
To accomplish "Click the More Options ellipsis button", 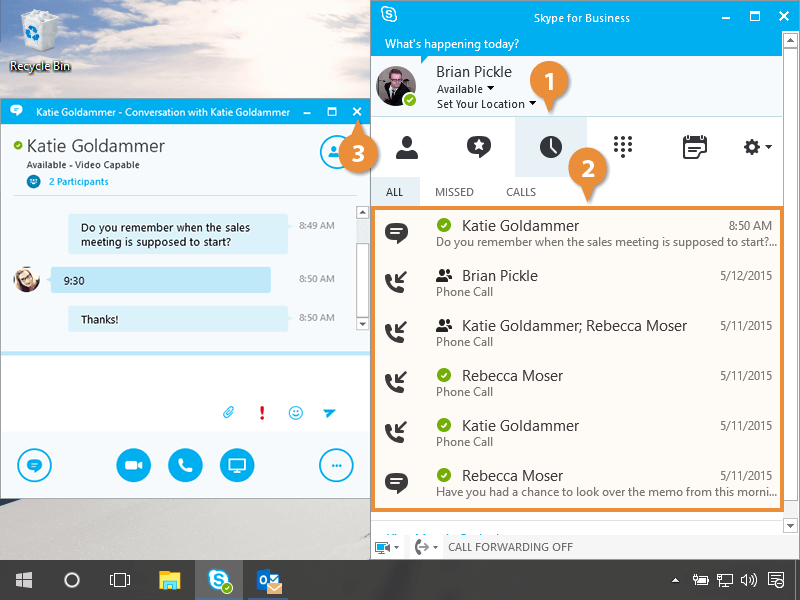I will pos(336,465).
